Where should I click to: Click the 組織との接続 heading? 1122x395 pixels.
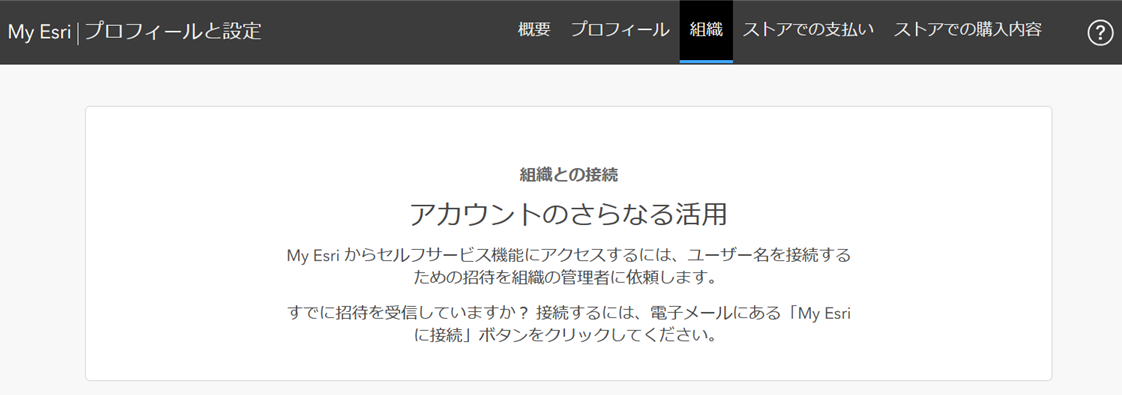pos(568,174)
